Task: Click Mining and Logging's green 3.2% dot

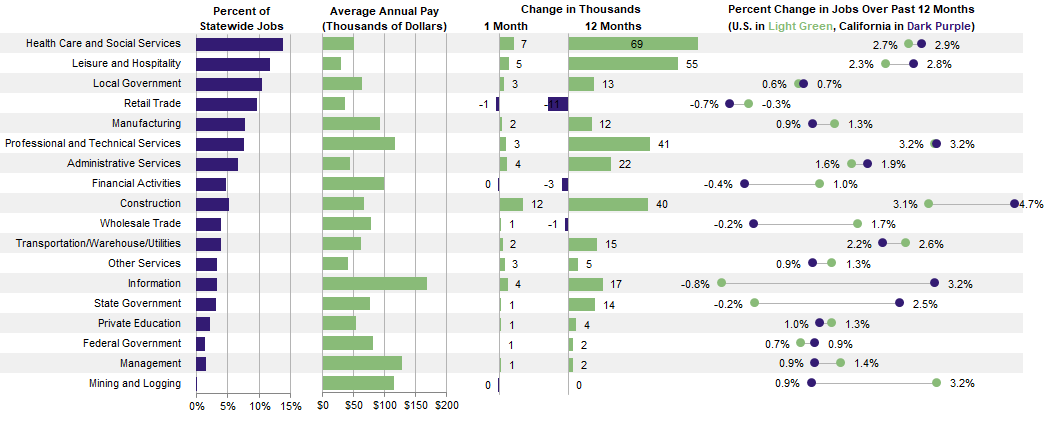Action: 937,383
